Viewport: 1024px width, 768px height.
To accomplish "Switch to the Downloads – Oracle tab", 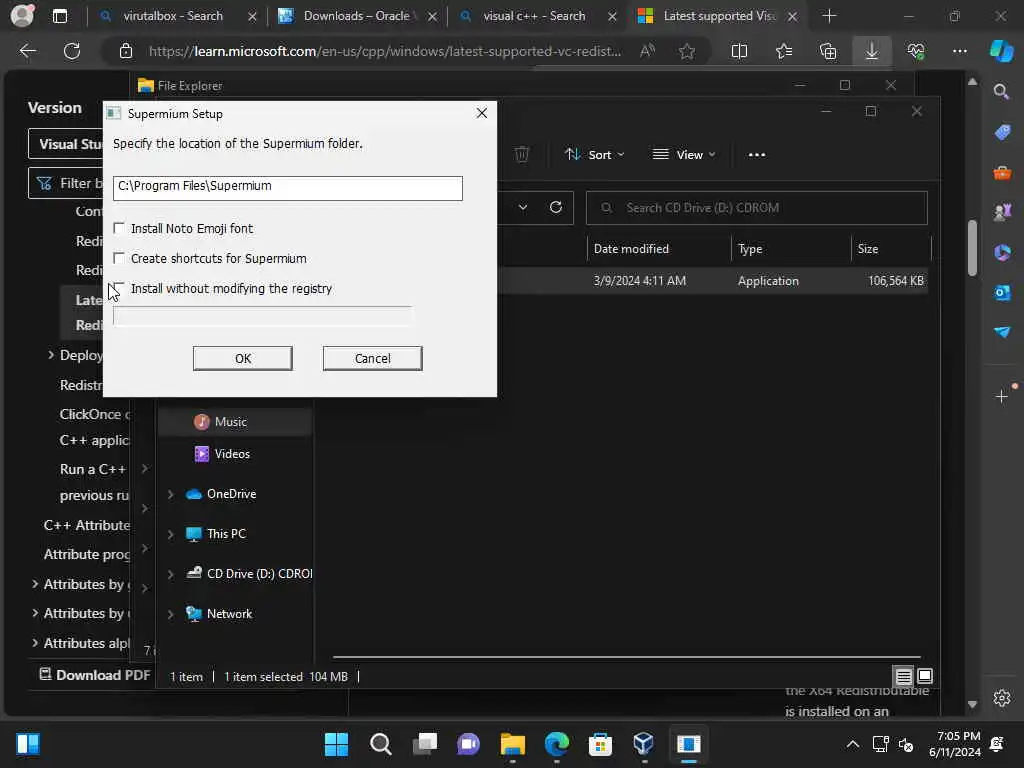I will [x=357, y=16].
